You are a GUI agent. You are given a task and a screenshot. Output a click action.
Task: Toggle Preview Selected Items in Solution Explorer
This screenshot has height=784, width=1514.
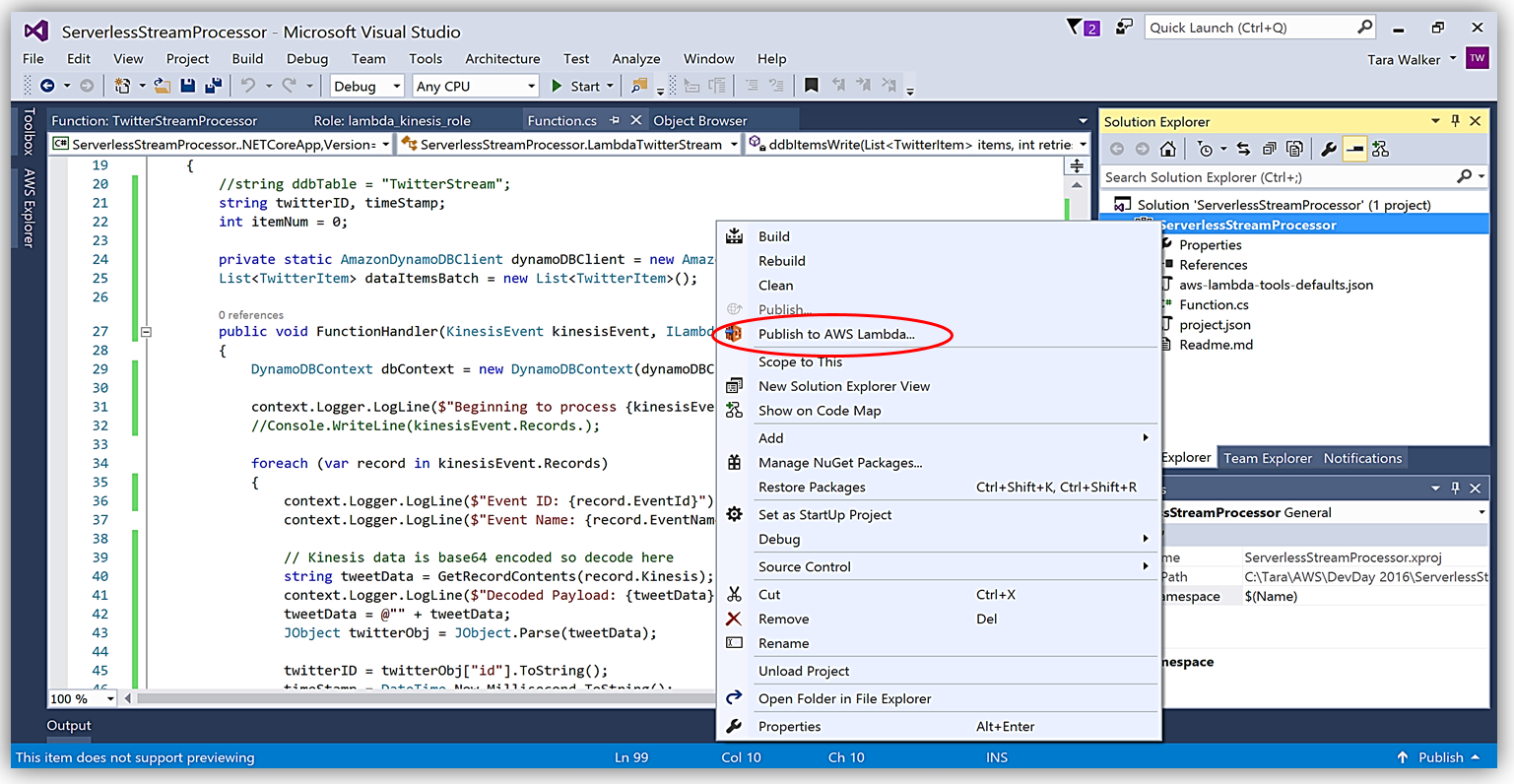click(1354, 149)
